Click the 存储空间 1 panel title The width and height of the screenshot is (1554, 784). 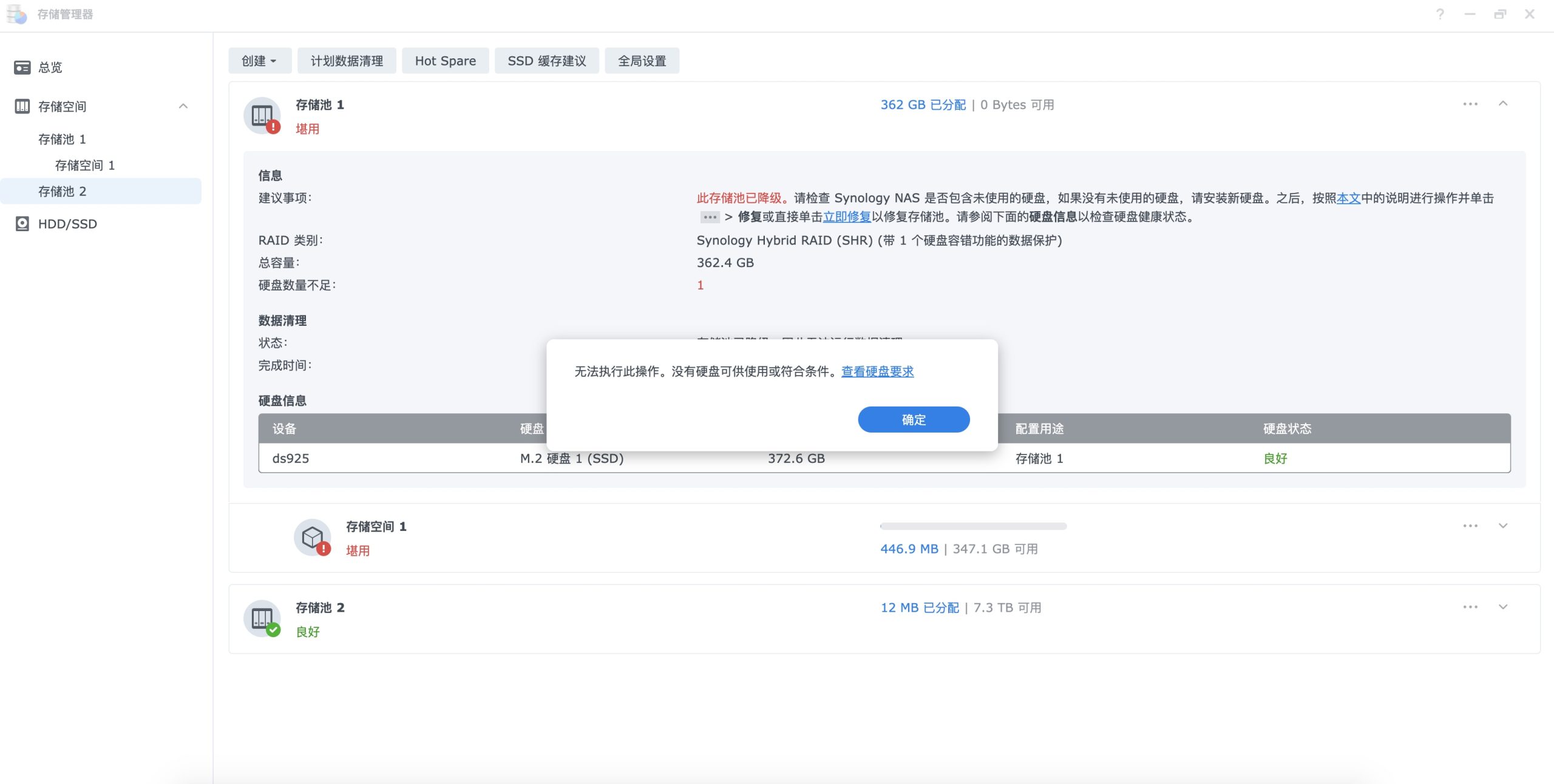point(376,526)
